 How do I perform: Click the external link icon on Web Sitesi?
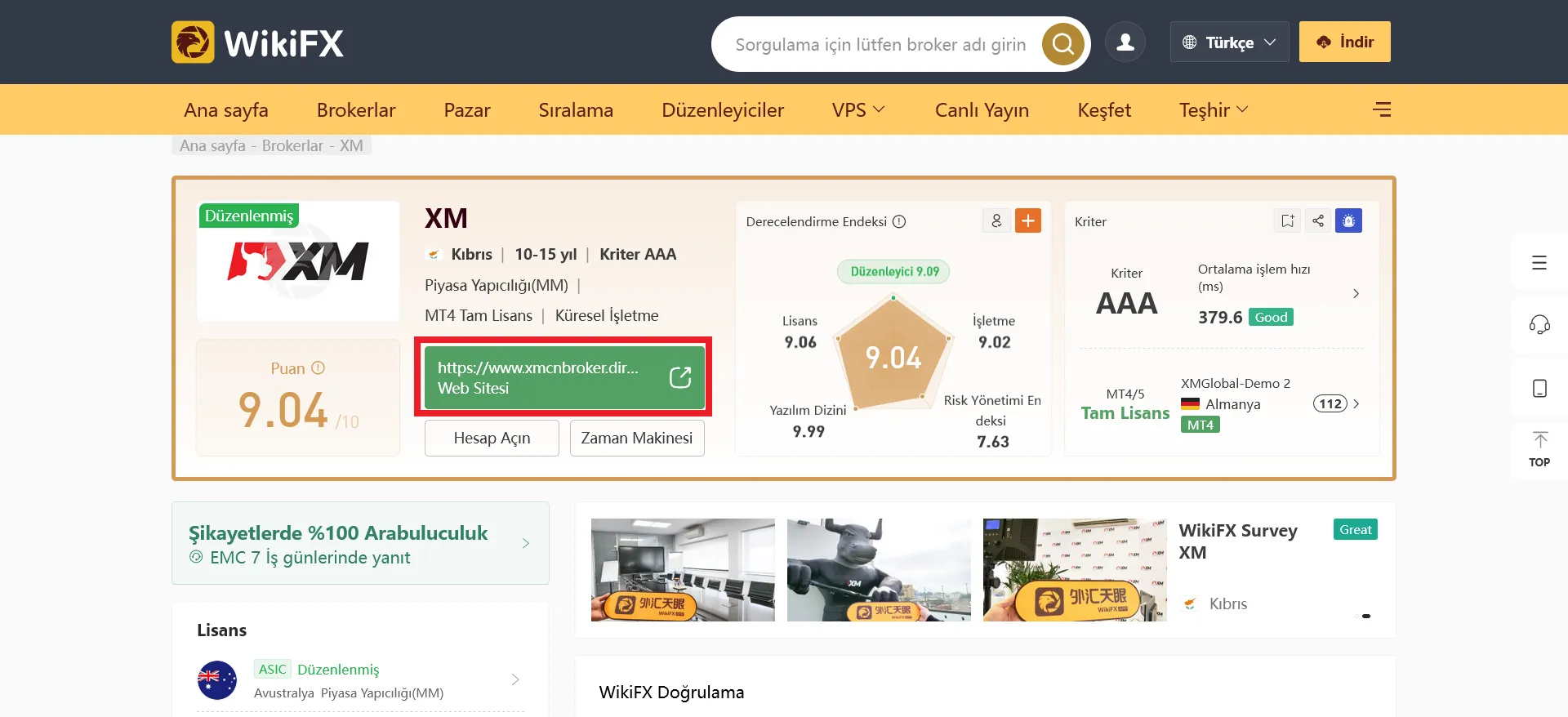click(680, 377)
